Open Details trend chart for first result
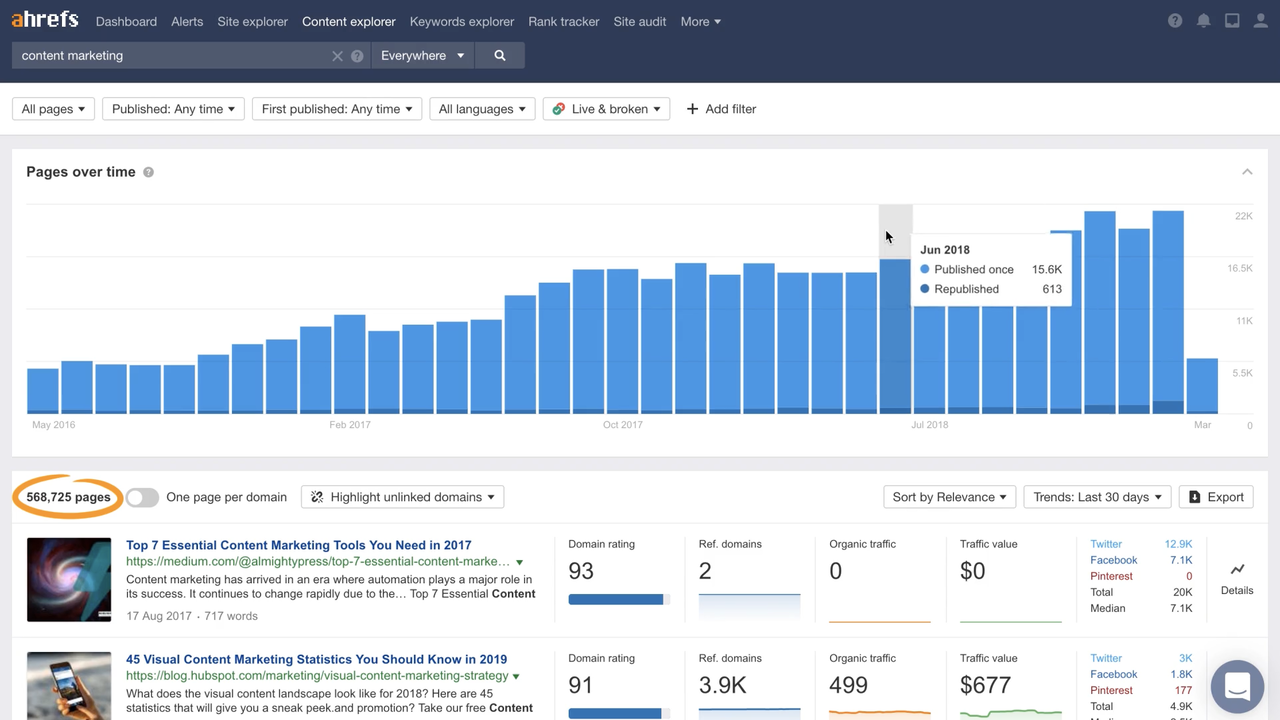The height and width of the screenshot is (720, 1280). pos(1237,579)
